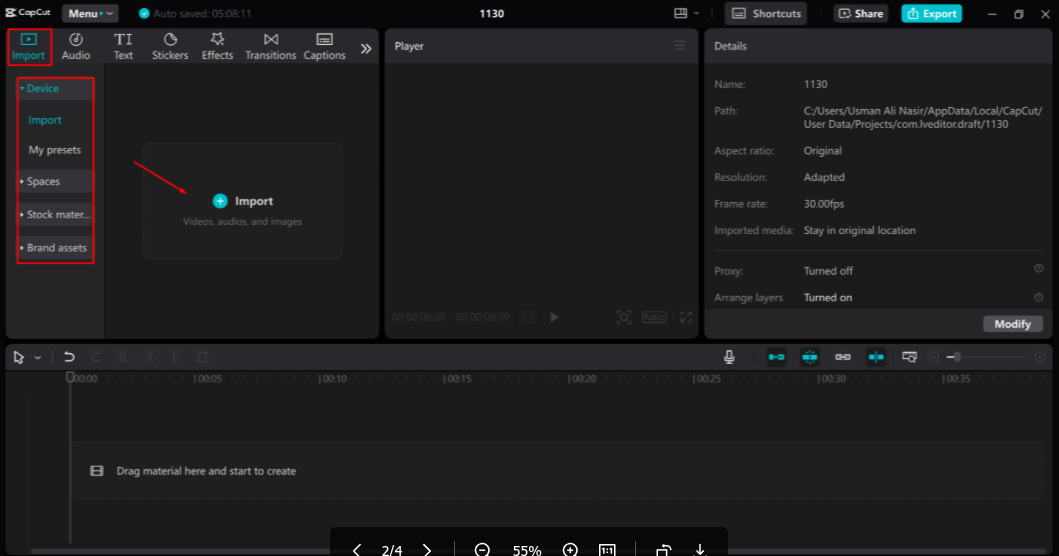Image resolution: width=1059 pixels, height=556 pixels.
Task: Open the pointer tool dropdown
Action: tap(38, 357)
